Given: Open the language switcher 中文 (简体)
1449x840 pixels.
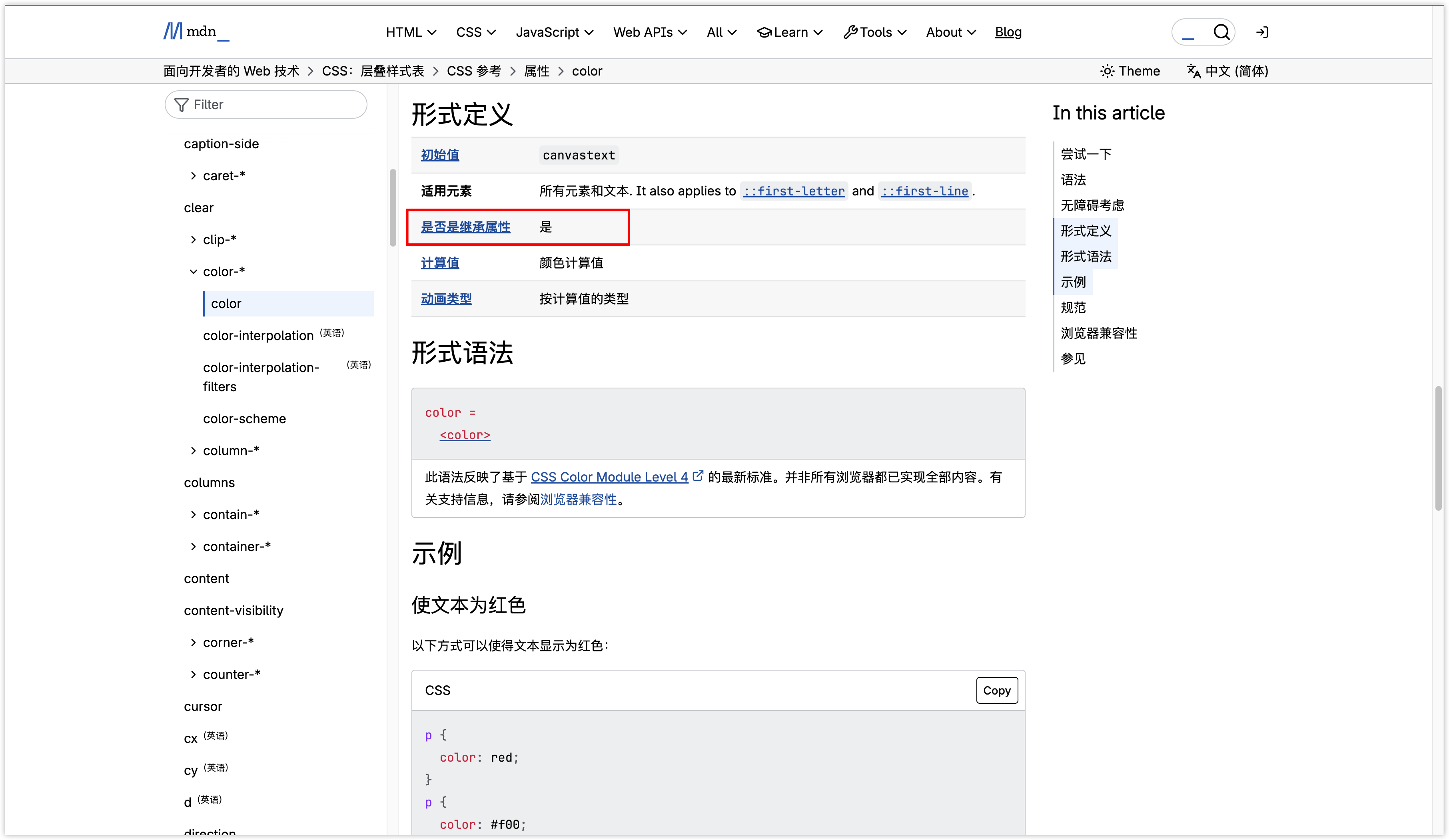Looking at the screenshot, I should (x=1227, y=71).
